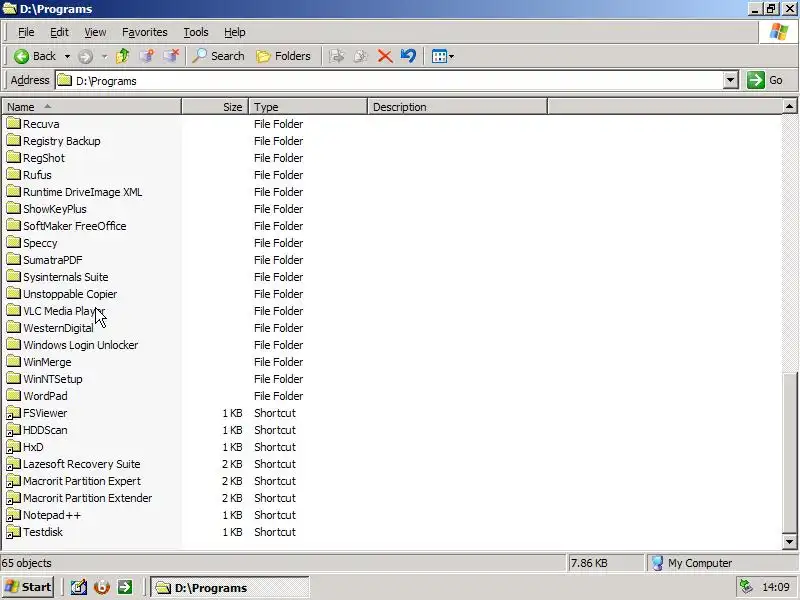Select the VLC Media Player folder icon
Screen dimensions: 800x600
[x=14, y=311]
